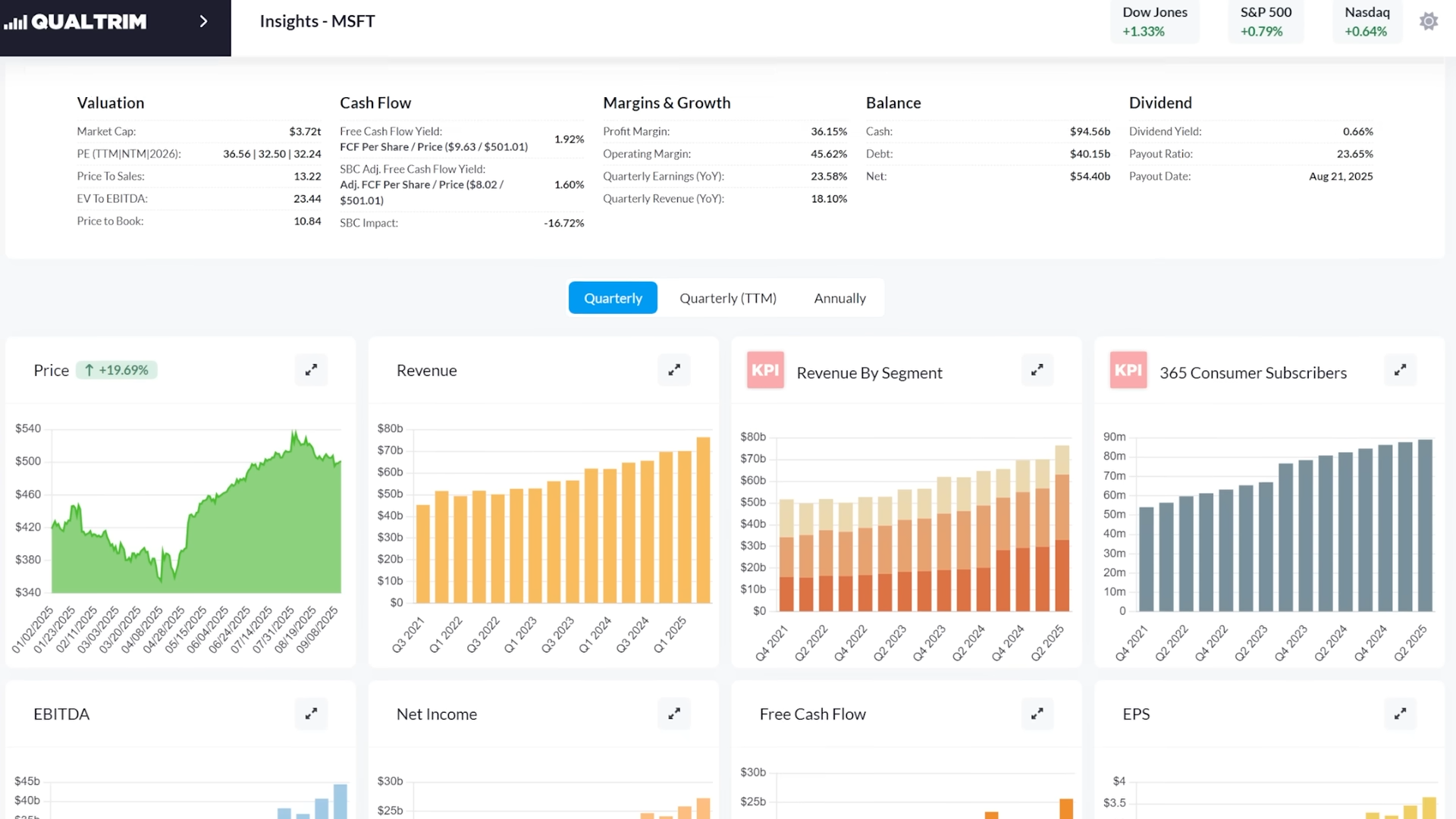This screenshot has height=819, width=1456.
Task: Enlarge the 365 Consumer Subscribers chart
Action: click(1400, 369)
